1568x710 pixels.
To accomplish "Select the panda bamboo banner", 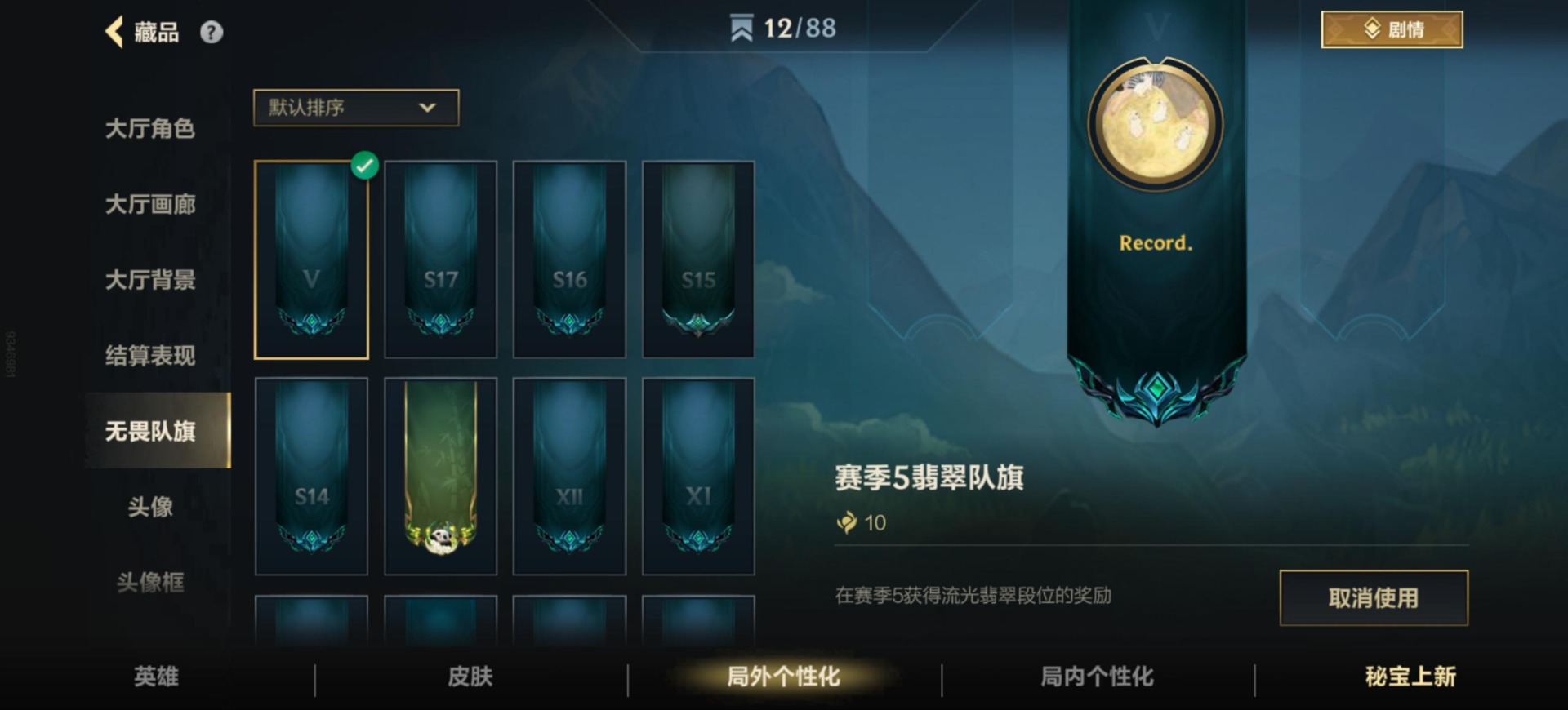I will tap(441, 476).
